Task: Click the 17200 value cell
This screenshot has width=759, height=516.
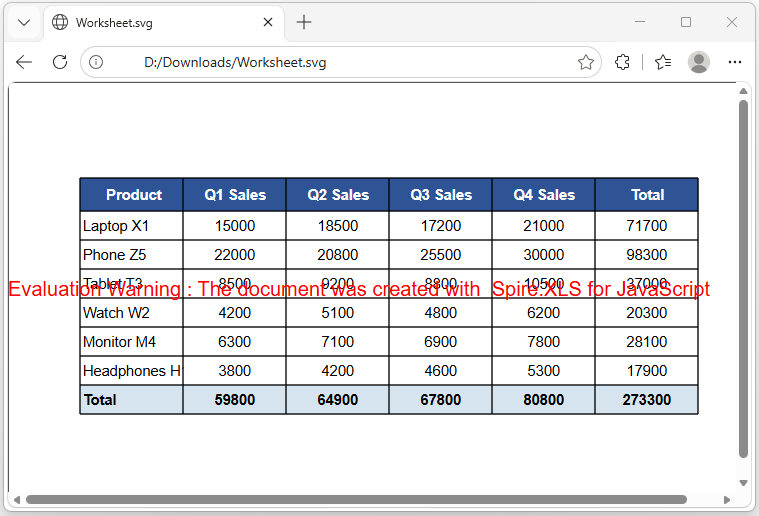Action: [441, 226]
